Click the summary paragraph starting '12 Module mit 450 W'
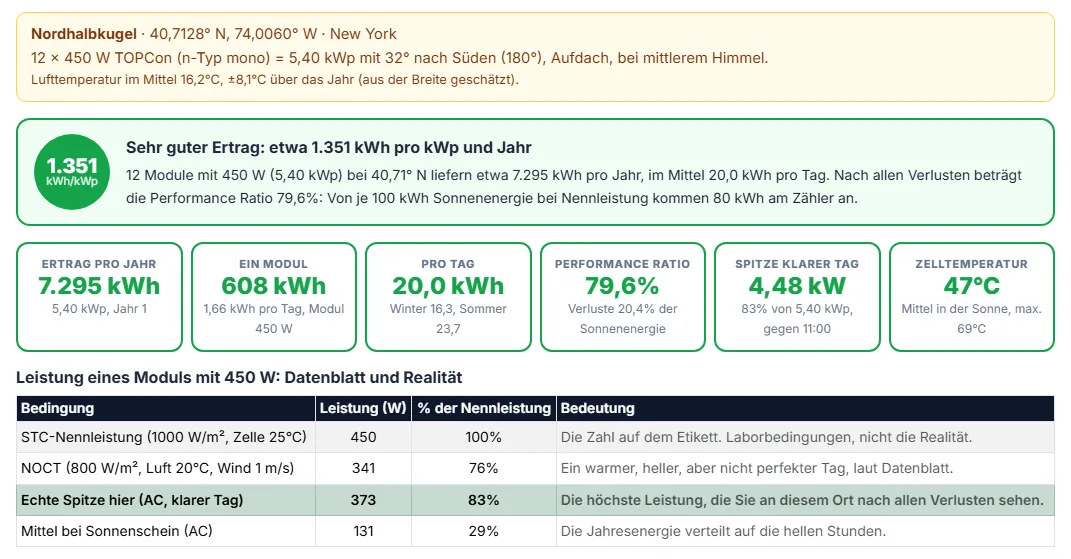 click(574, 187)
